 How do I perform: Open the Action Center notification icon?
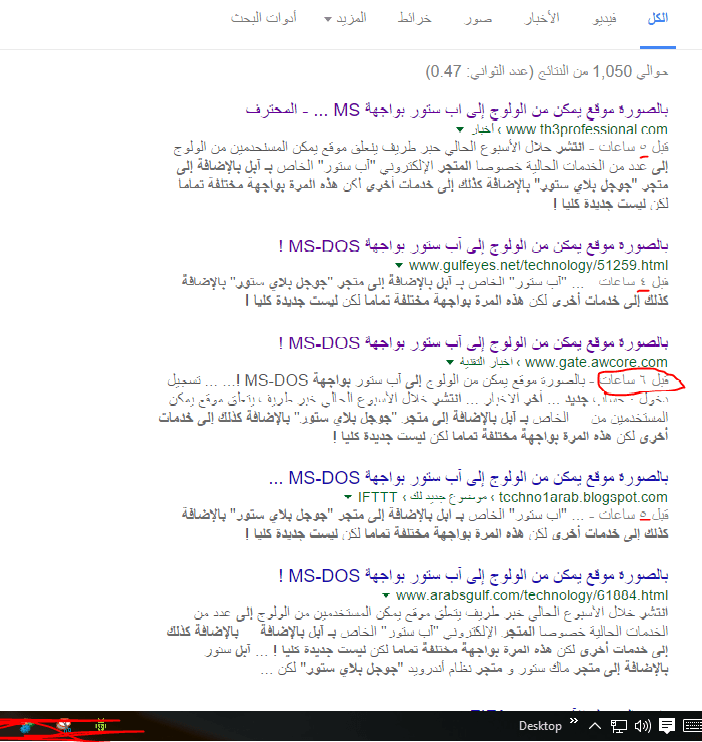pos(666,726)
